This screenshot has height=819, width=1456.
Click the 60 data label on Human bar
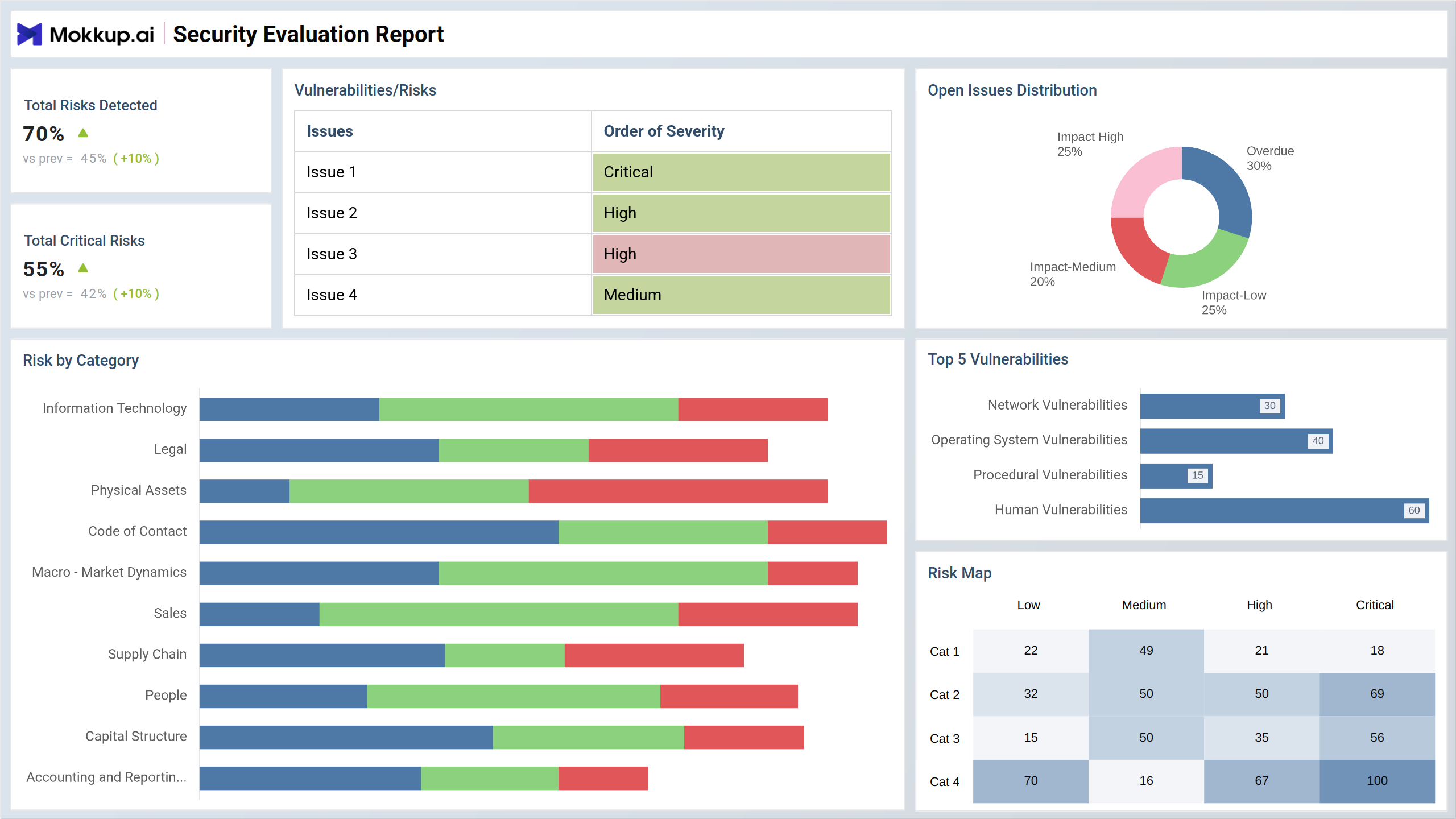click(x=1414, y=511)
